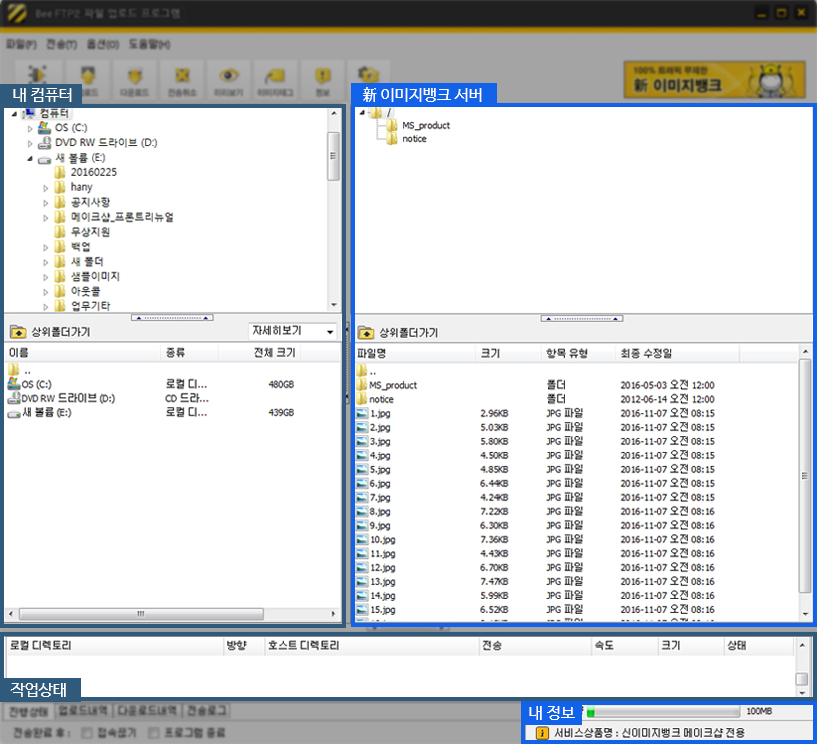Click the DVD RW drive icon in local file list
This screenshot has width=817, height=744.
tap(14, 399)
